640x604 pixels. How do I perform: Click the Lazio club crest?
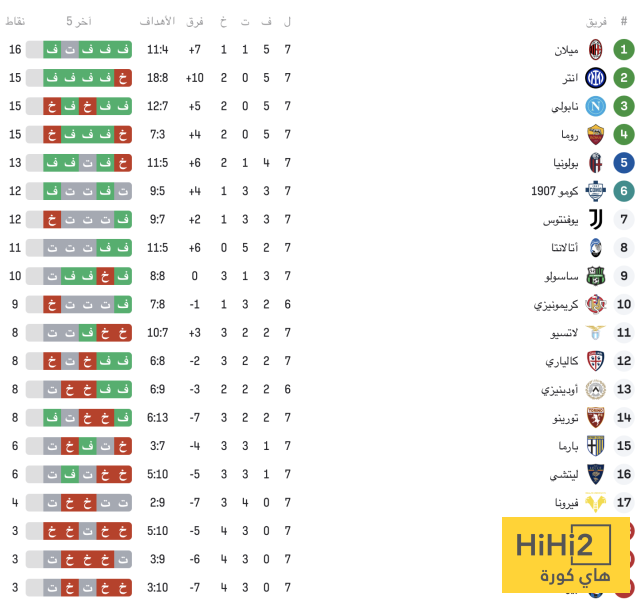[596, 332]
